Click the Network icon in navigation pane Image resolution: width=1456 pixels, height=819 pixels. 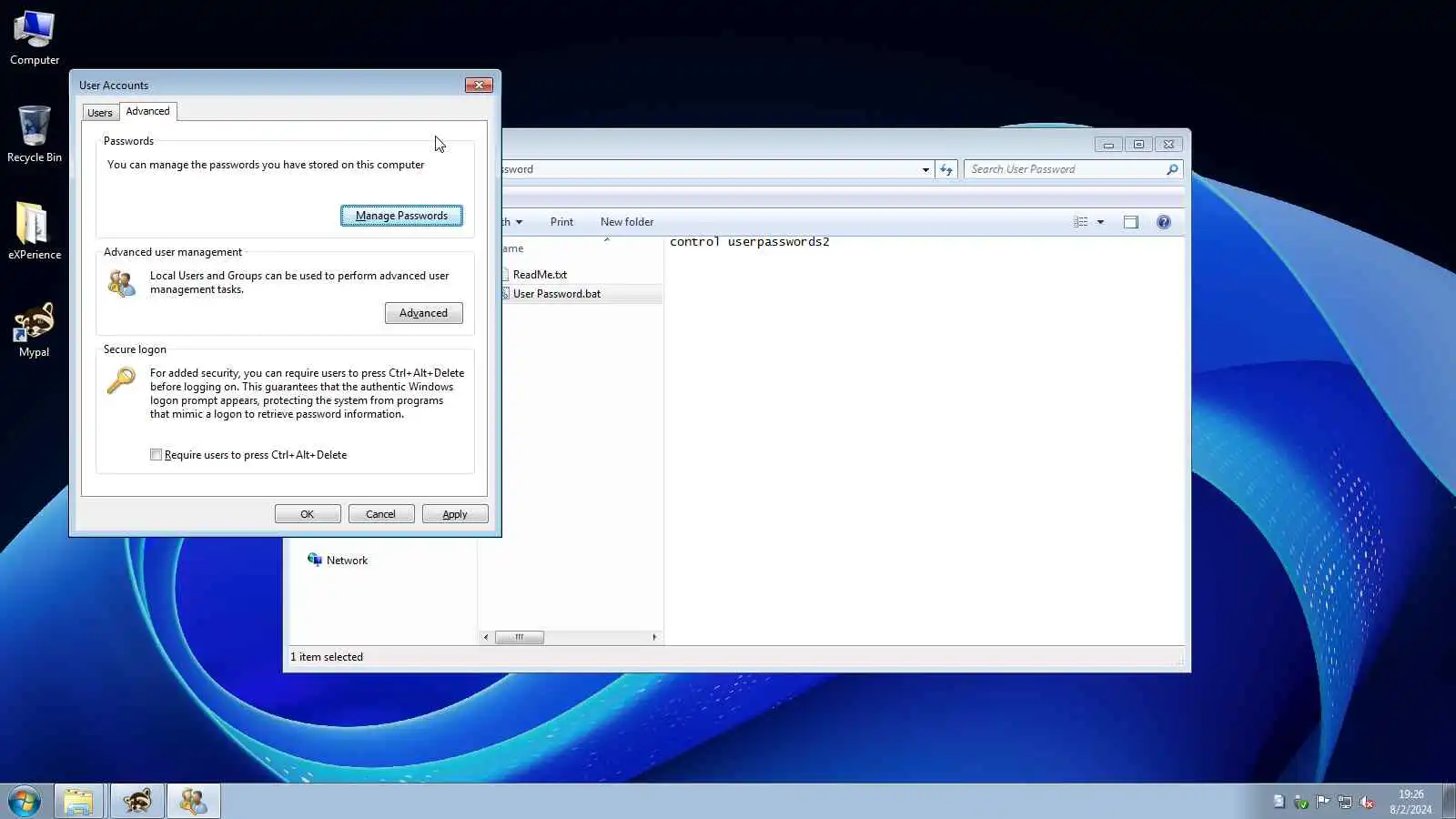coord(315,560)
